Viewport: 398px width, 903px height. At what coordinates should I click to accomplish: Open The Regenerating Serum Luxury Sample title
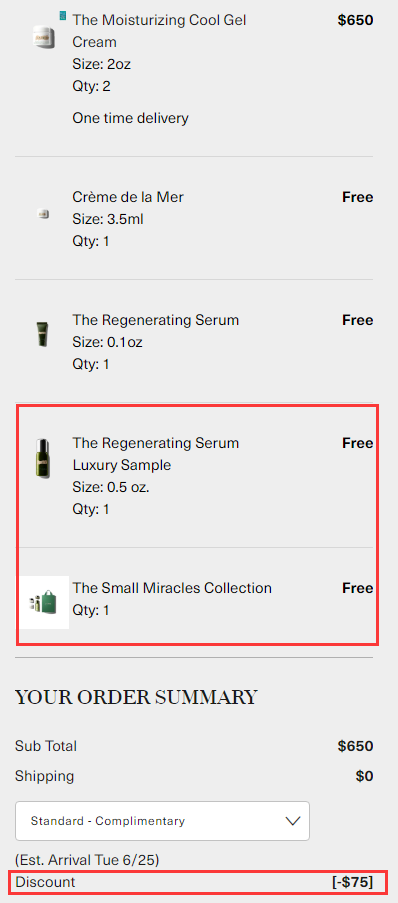pos(156,454)
